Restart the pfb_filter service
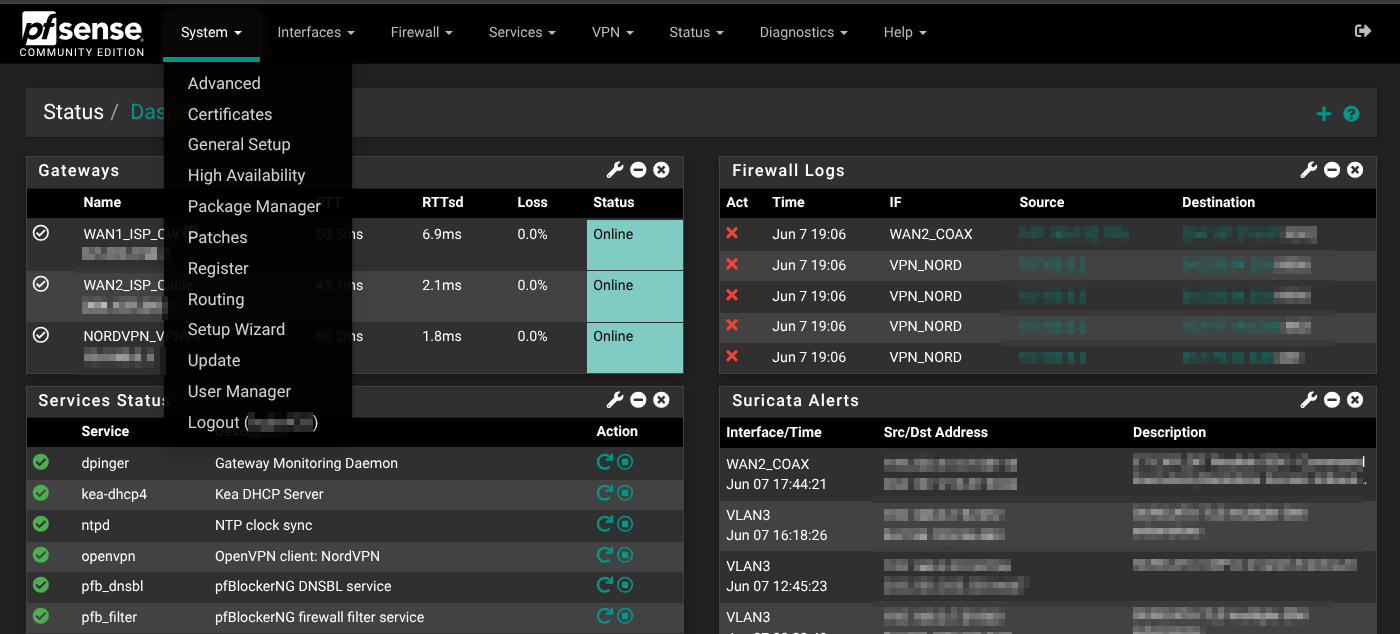The width and height of the screenshot is (1400, 634). click(604, 616)
